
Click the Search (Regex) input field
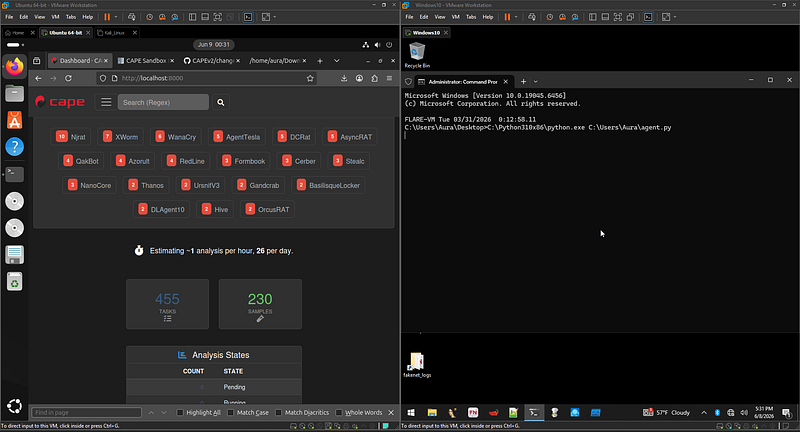[x=163, y=102]
